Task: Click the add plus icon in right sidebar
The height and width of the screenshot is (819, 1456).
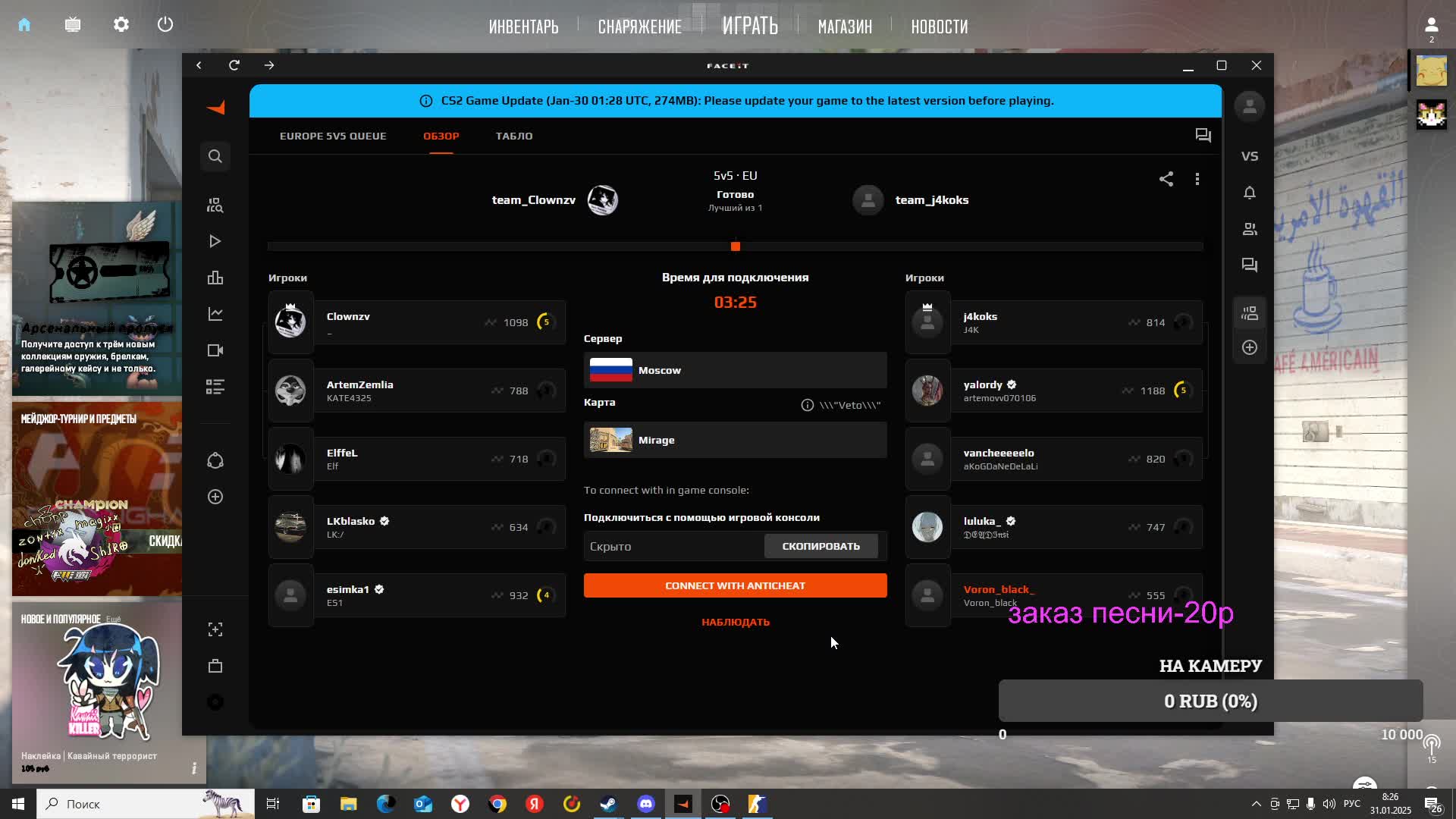Action: 1250,347
